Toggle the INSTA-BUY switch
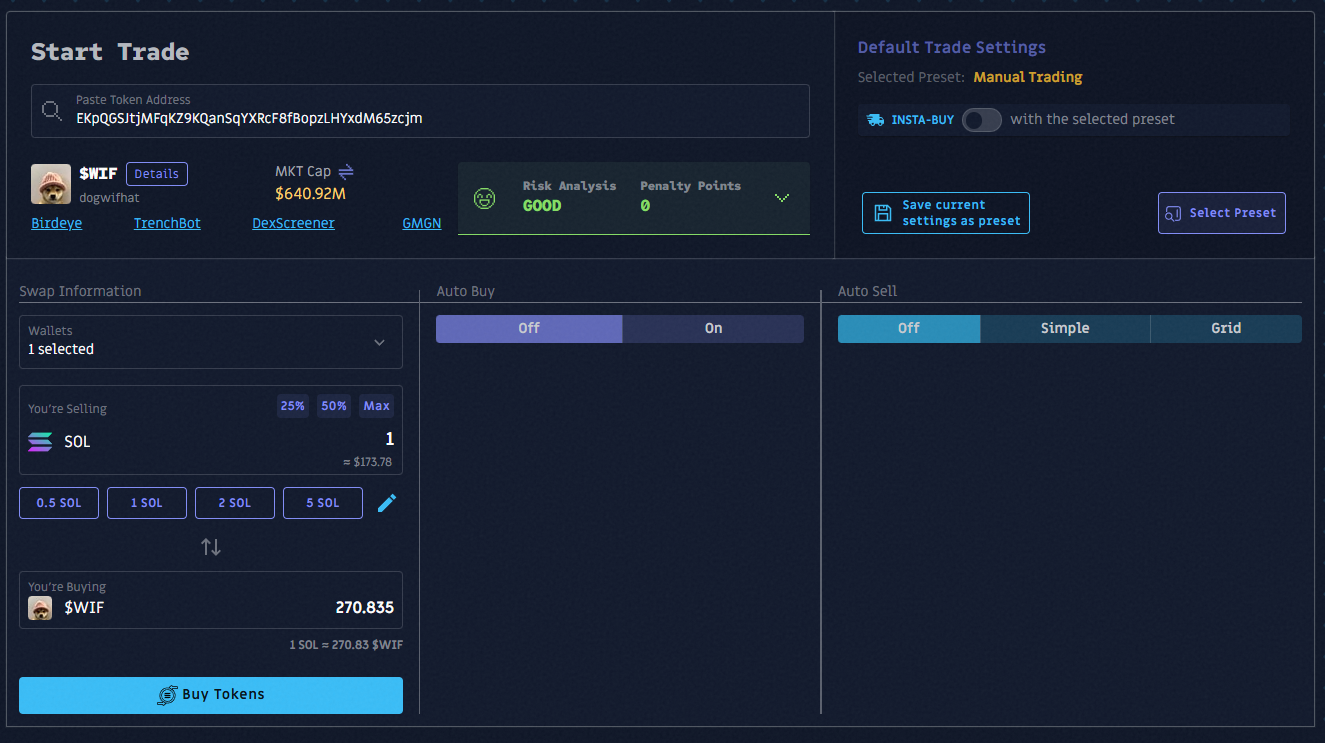Viewport: 1325px width, 743px height. (981, 120)
